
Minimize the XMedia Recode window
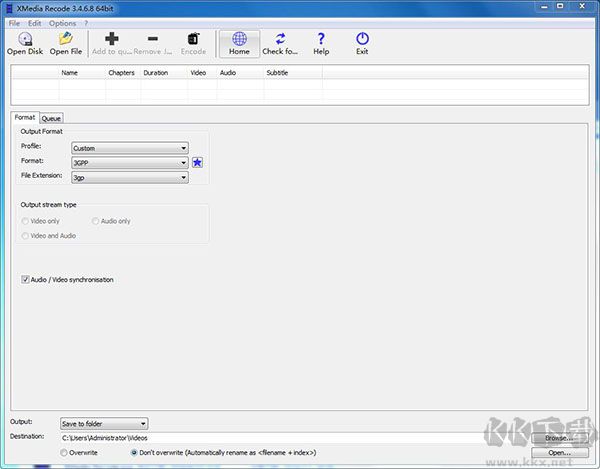(544, 7)
